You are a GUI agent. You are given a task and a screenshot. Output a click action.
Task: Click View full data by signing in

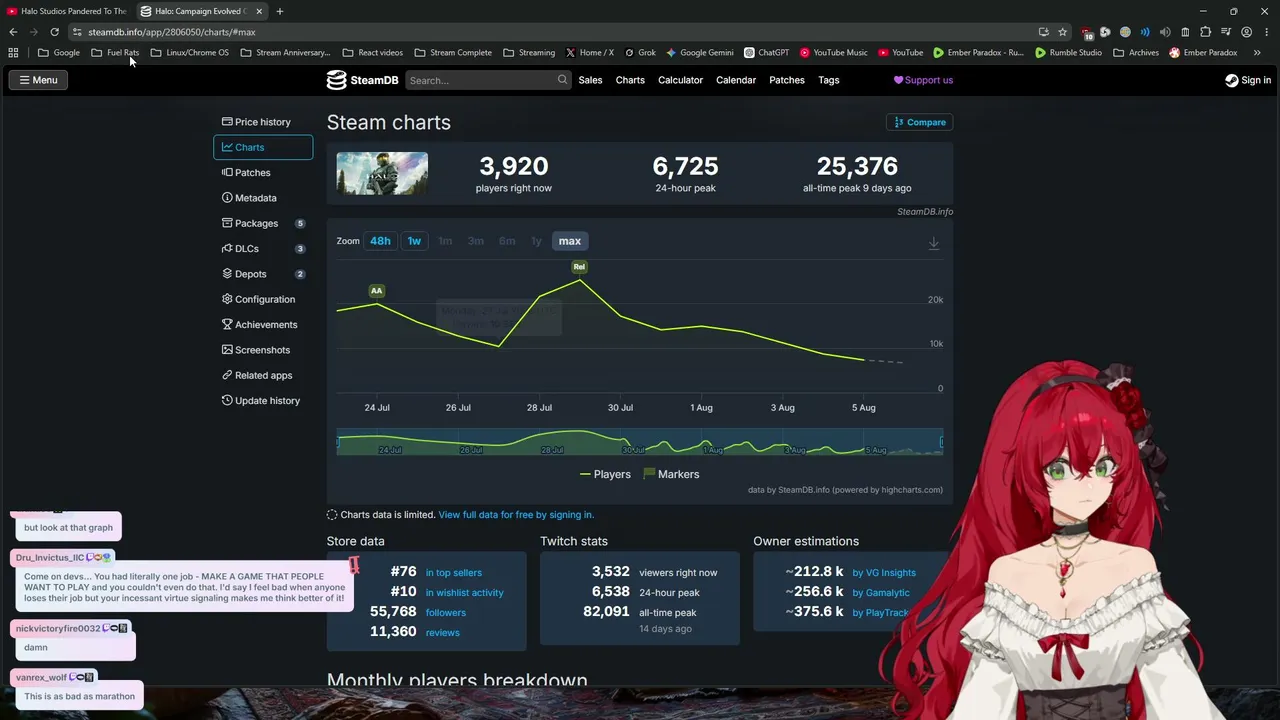516,515
